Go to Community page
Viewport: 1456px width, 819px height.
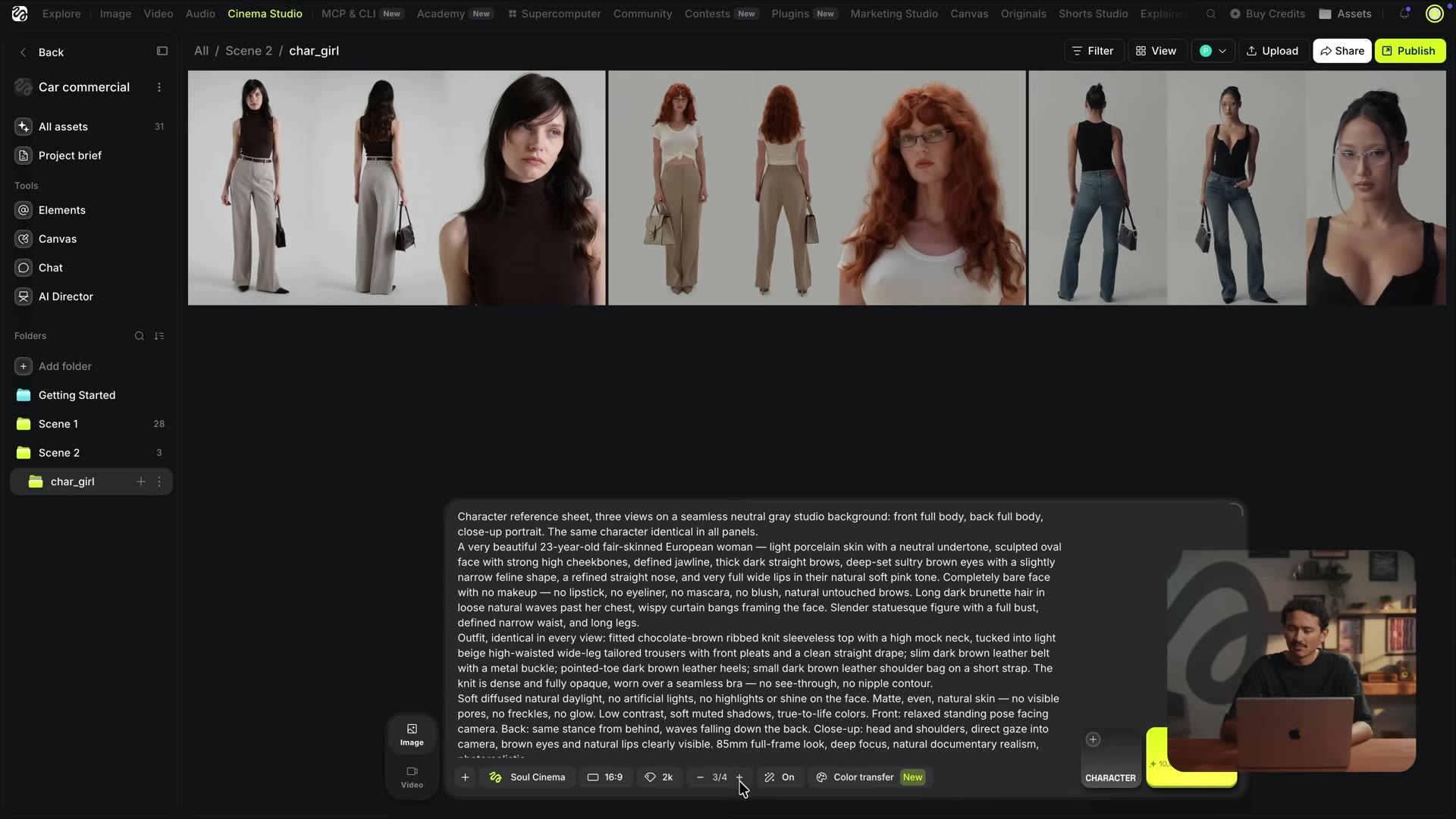[642, 14]
